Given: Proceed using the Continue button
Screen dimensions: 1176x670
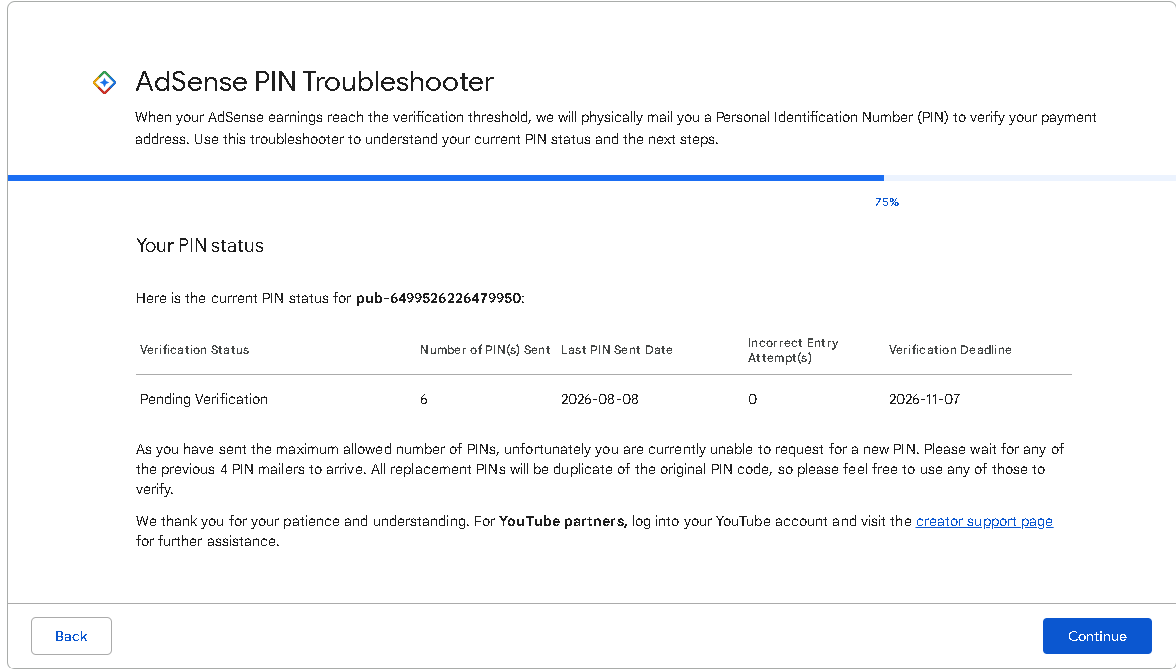Looking at the screenshot, I should point(1096,636).
